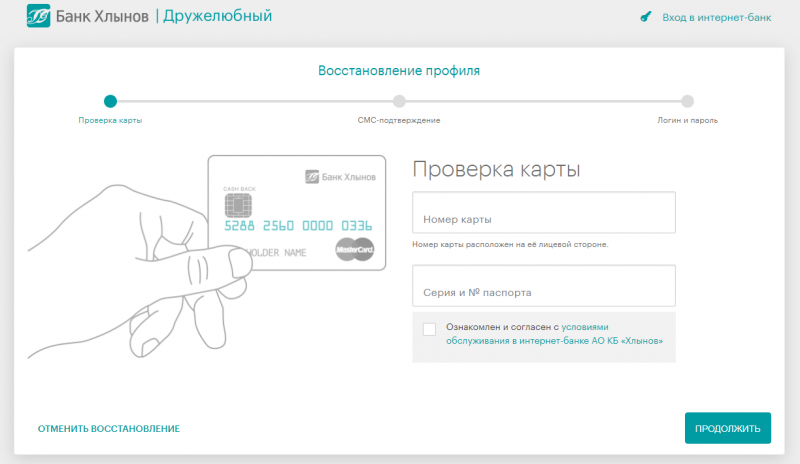
Task: Open Вход в интернет-банк link
Action: [716, 17]
